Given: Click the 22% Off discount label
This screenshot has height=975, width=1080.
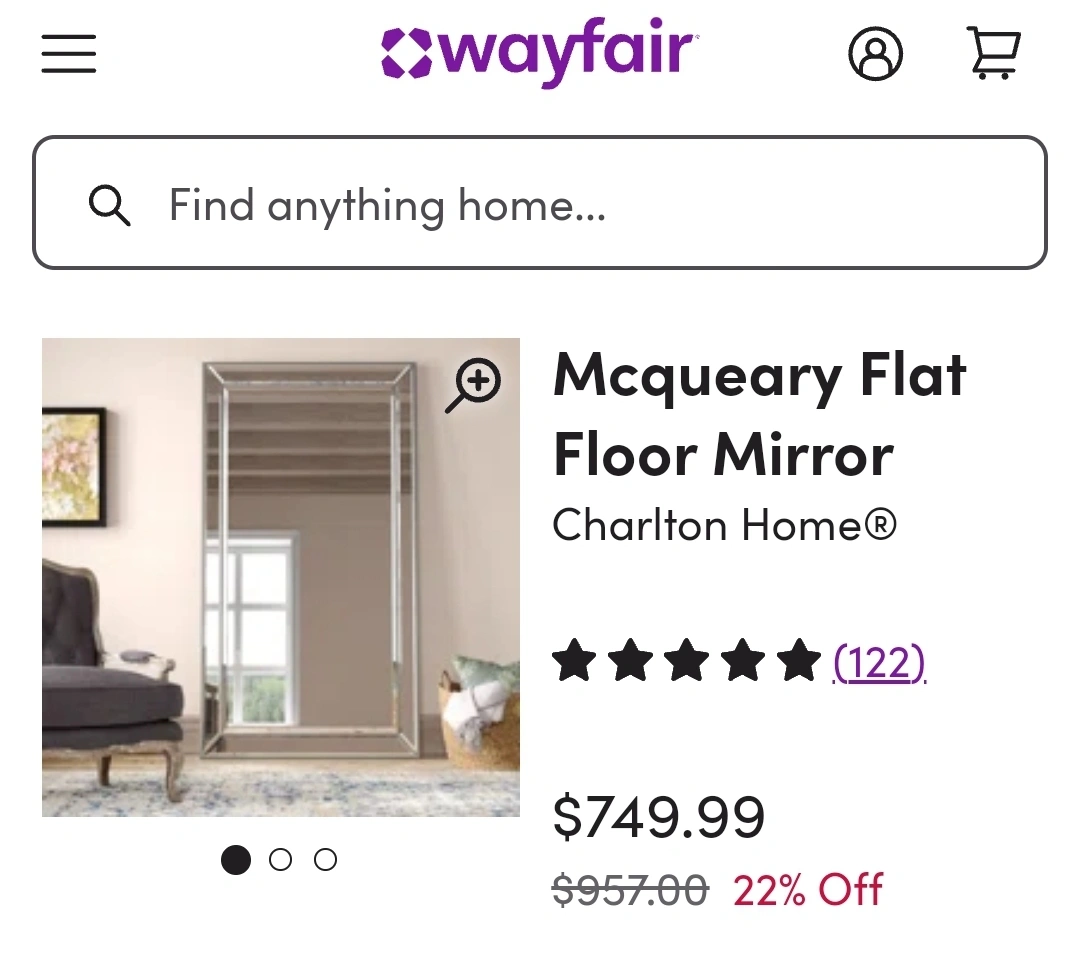Looking at the screenshot, I should tap(808, 889).
